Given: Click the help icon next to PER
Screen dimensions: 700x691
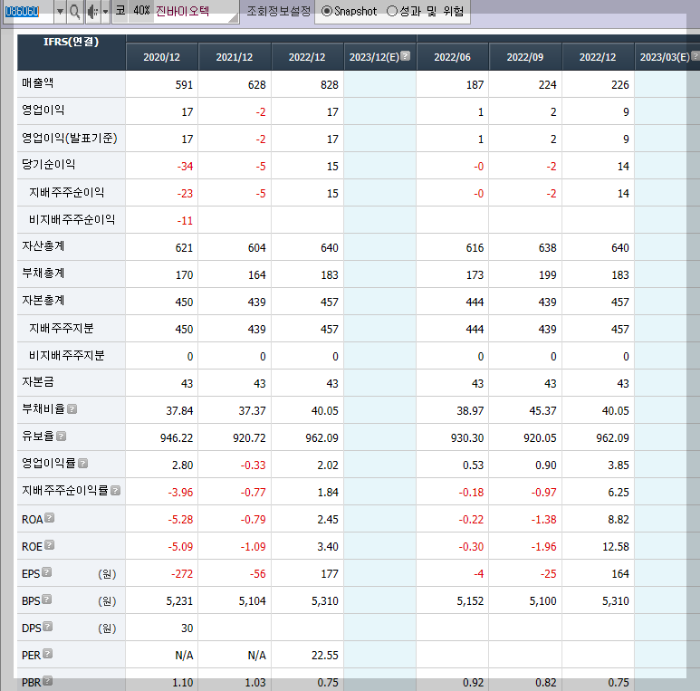Looking at the screenshot, I should (x=48, y=654).
